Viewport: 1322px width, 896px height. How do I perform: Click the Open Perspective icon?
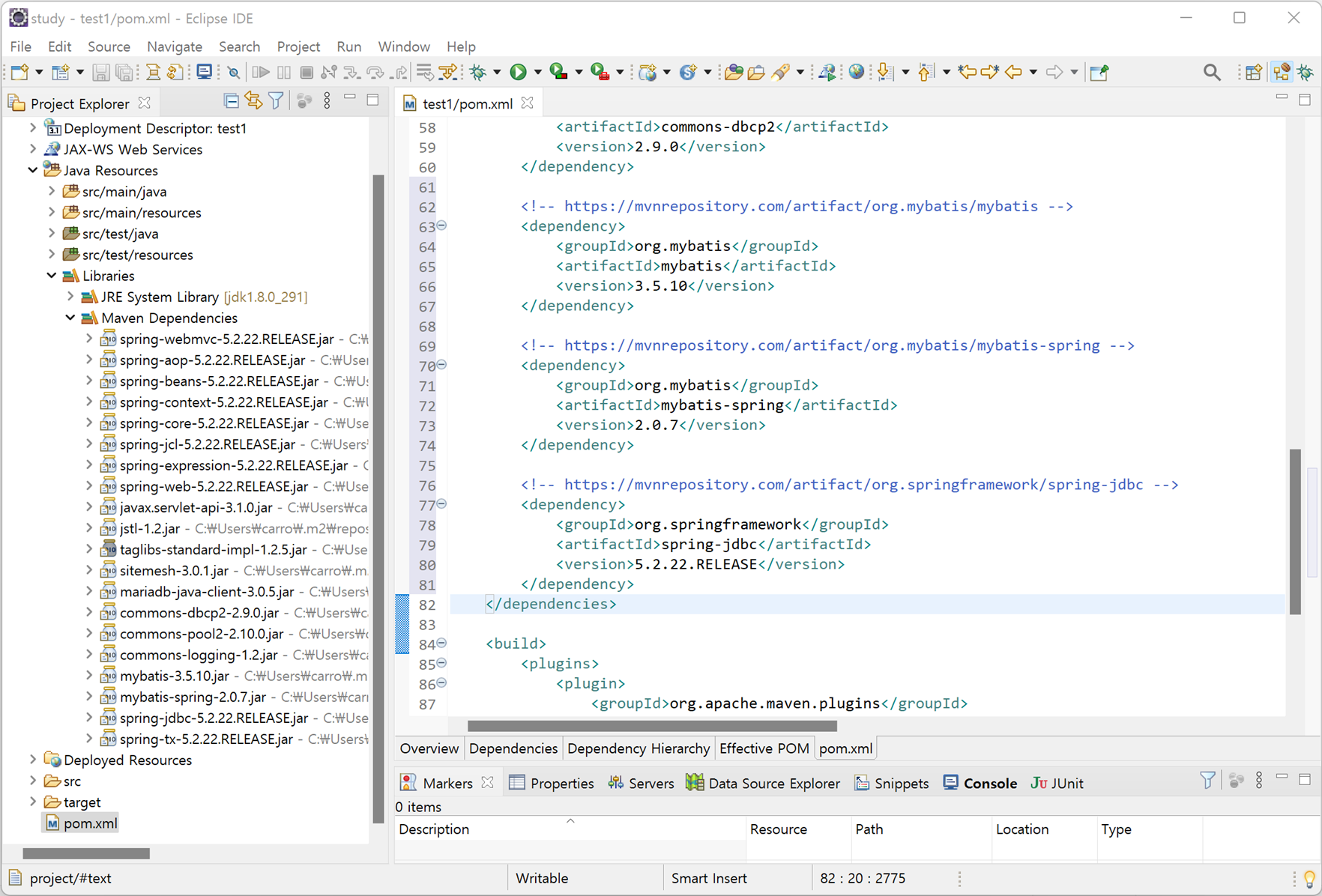click(x=1253, y=72)
